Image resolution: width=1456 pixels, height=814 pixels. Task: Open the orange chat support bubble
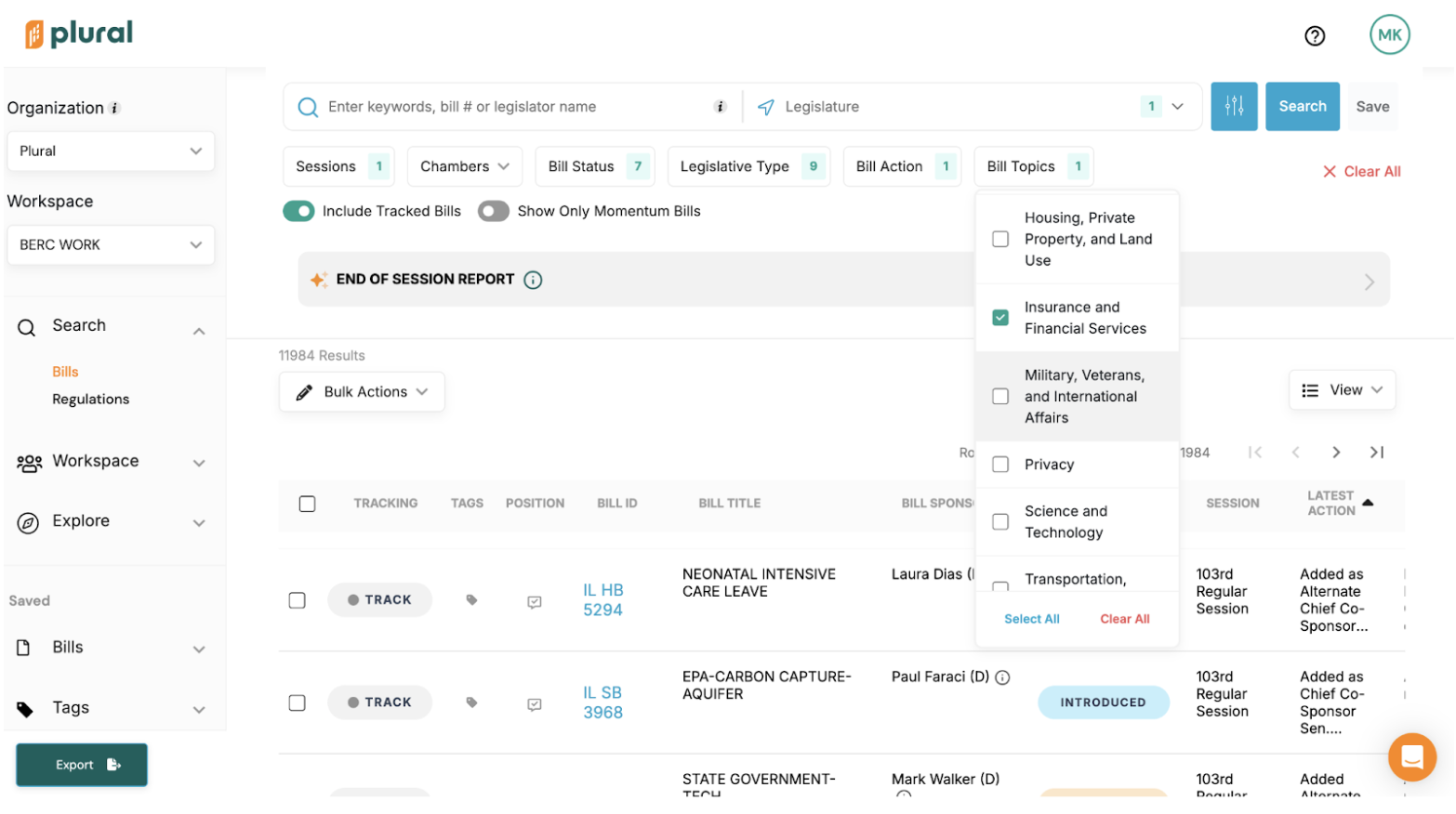click(x=1410, y=756)
